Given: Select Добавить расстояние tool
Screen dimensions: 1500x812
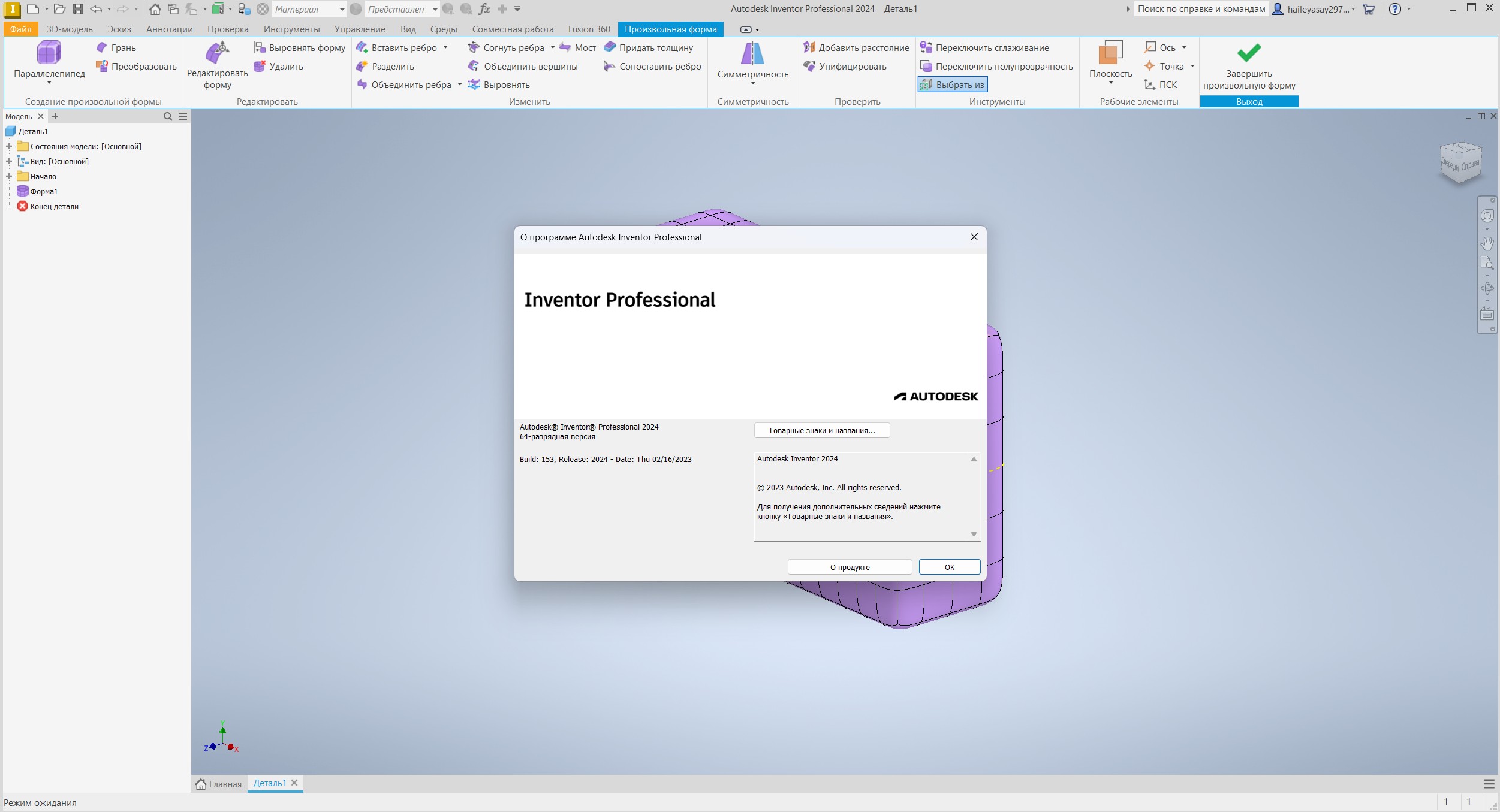Looking at the screenshot, I should [856, 47].
